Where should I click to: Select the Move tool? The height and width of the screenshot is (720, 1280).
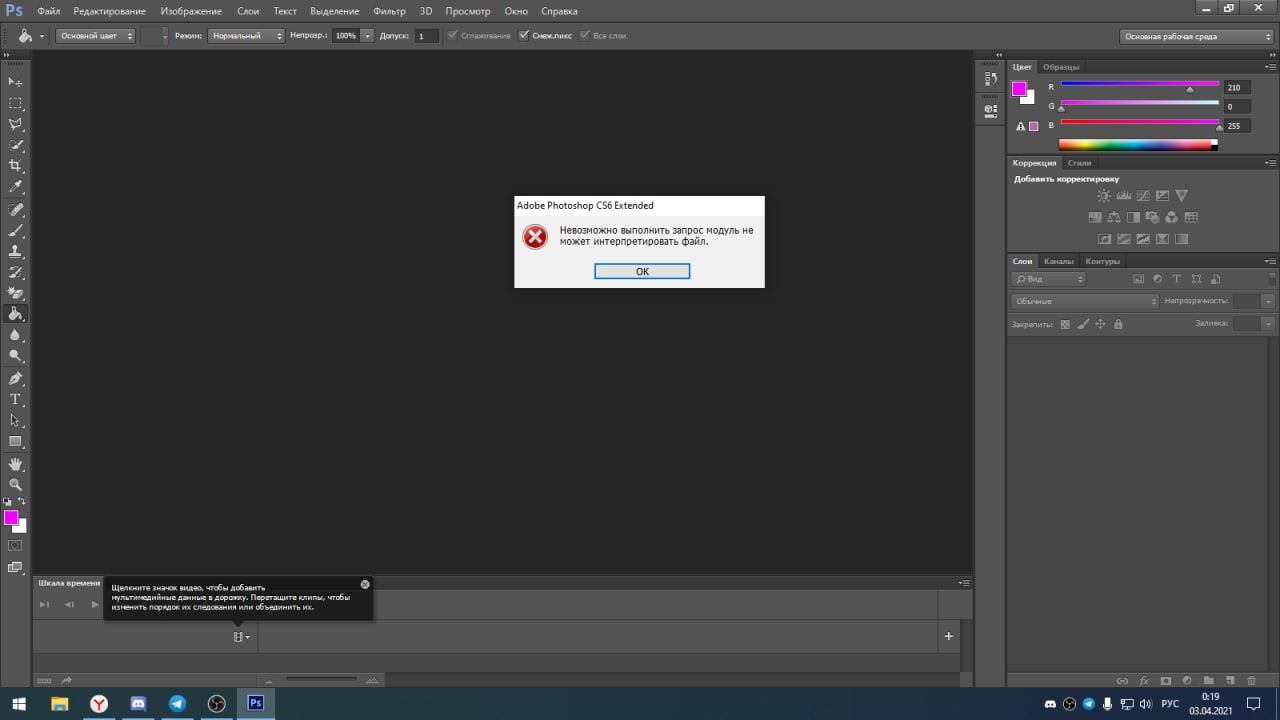15,81
